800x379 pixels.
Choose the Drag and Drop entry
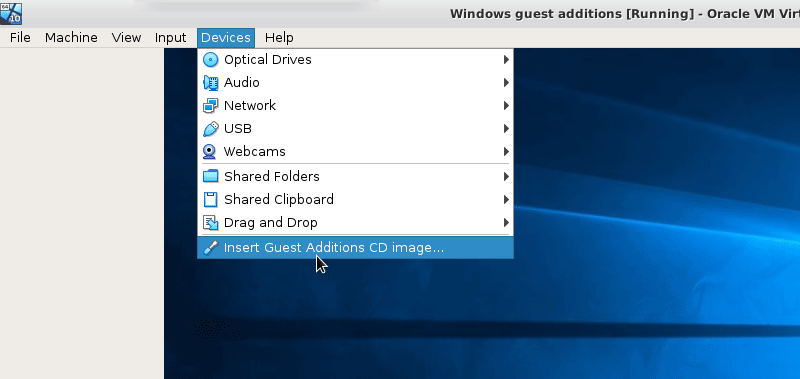(356, 222)
